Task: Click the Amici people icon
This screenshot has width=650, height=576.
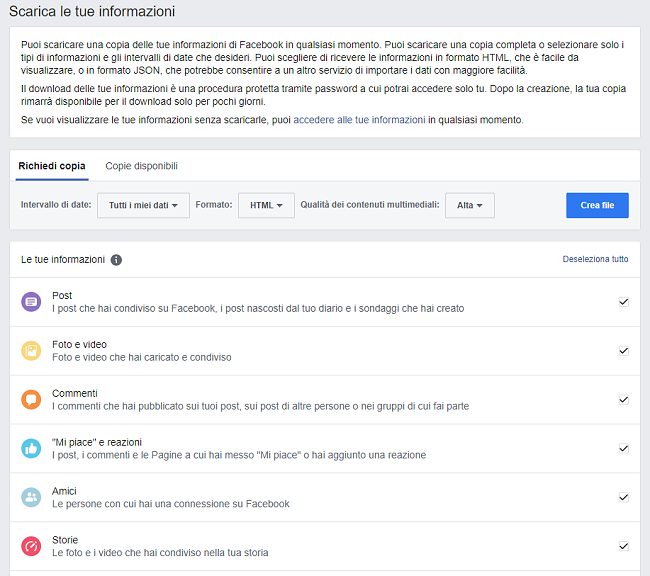Action: coord(31,497)
